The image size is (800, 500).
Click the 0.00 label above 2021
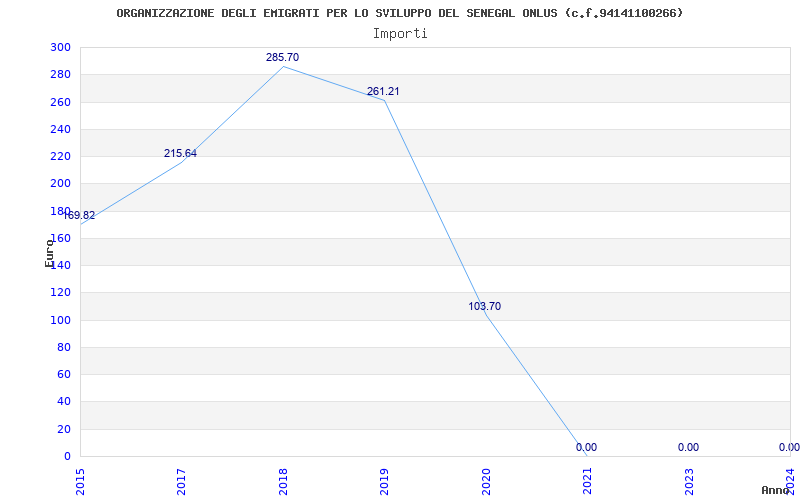(586, 447)
